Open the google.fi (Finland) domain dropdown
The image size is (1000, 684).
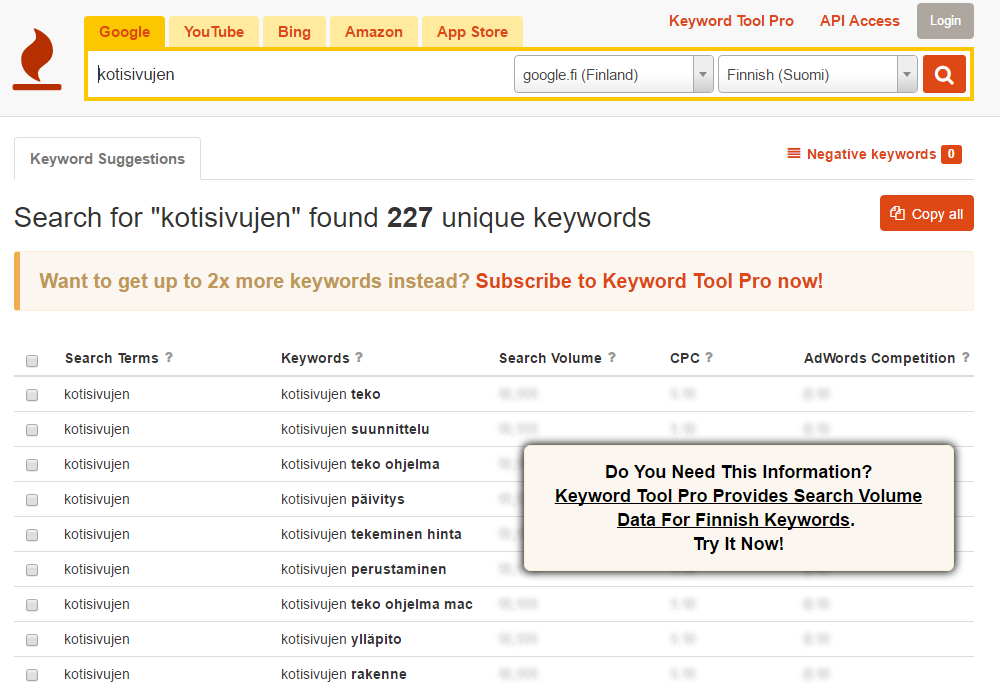pos(614,75)
